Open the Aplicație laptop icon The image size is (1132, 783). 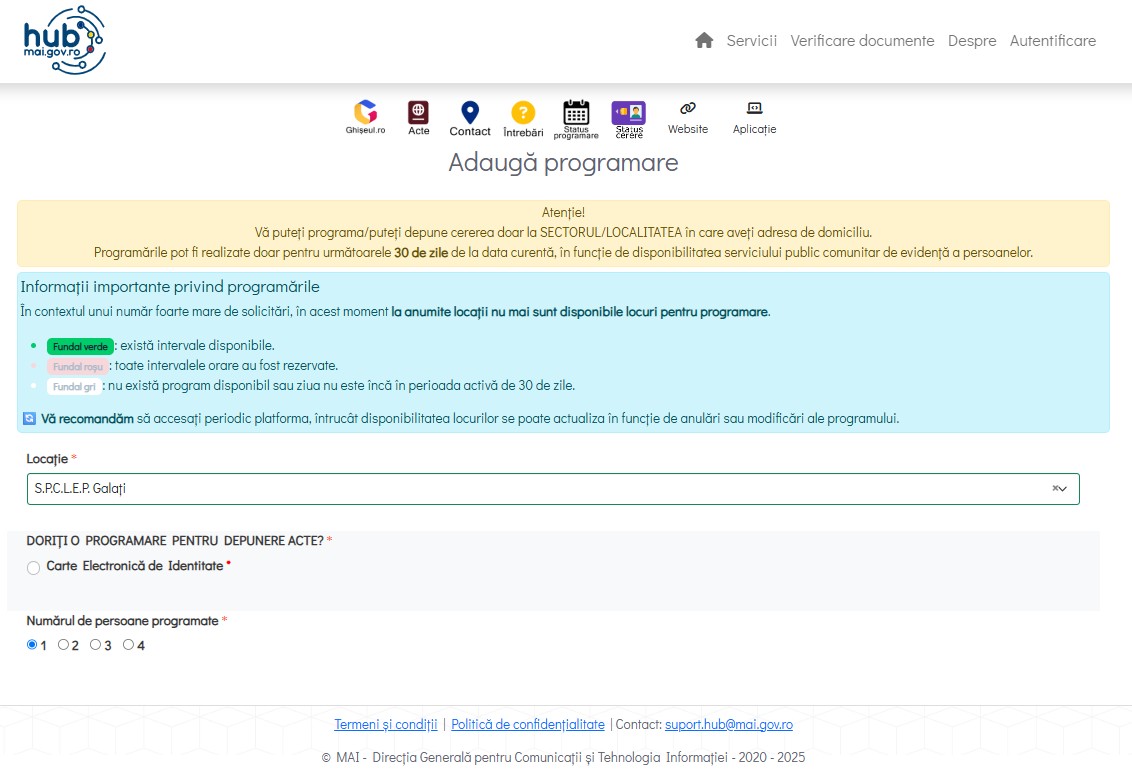click(754, 118)
